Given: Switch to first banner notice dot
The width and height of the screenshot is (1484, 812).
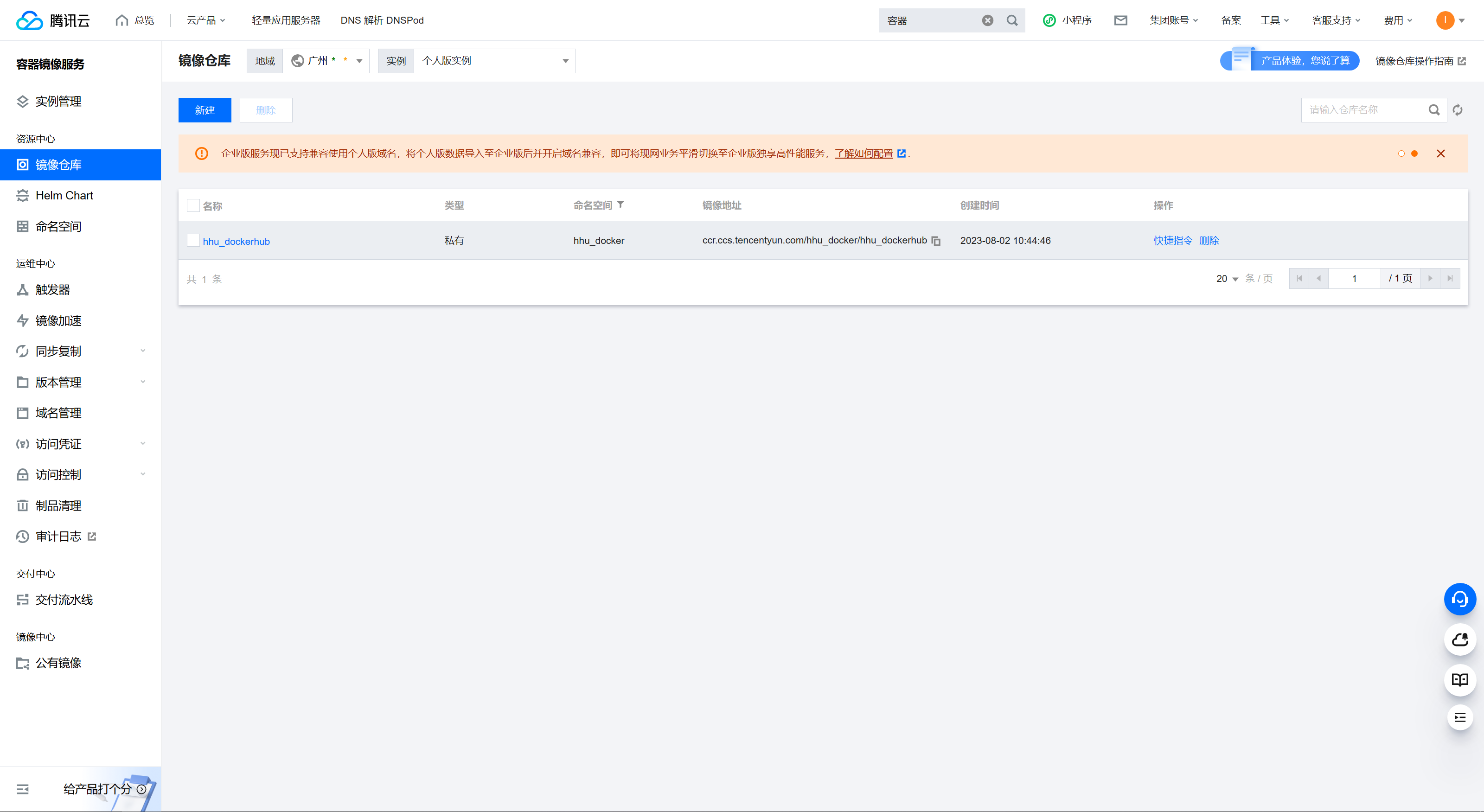Looking at the screenshot, I should (x=1401, y=153).
